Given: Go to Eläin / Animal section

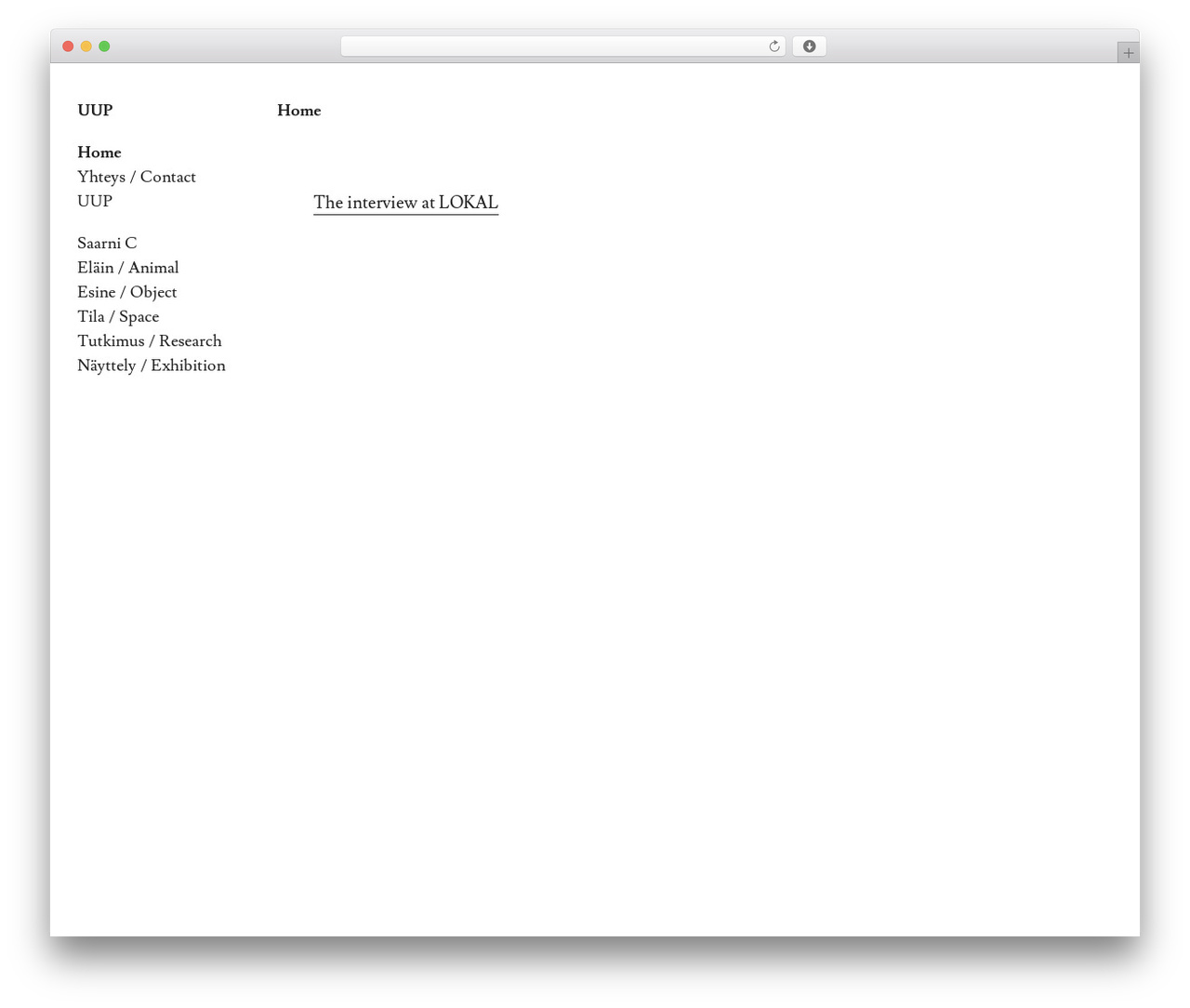Looking at the screenshot, I should (x=128, y=268).
